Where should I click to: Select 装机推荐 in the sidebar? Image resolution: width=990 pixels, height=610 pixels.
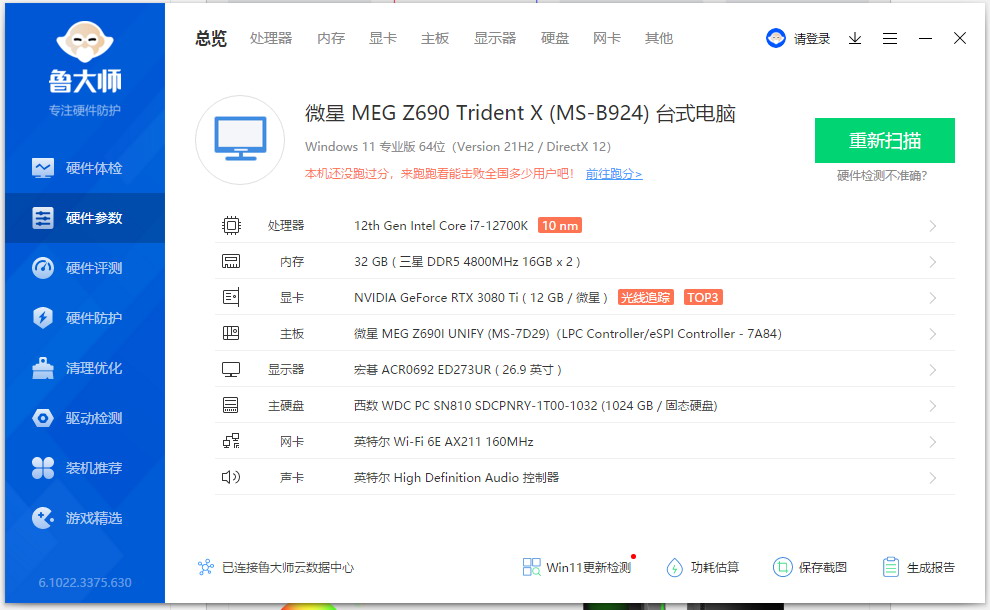(84, 468)
